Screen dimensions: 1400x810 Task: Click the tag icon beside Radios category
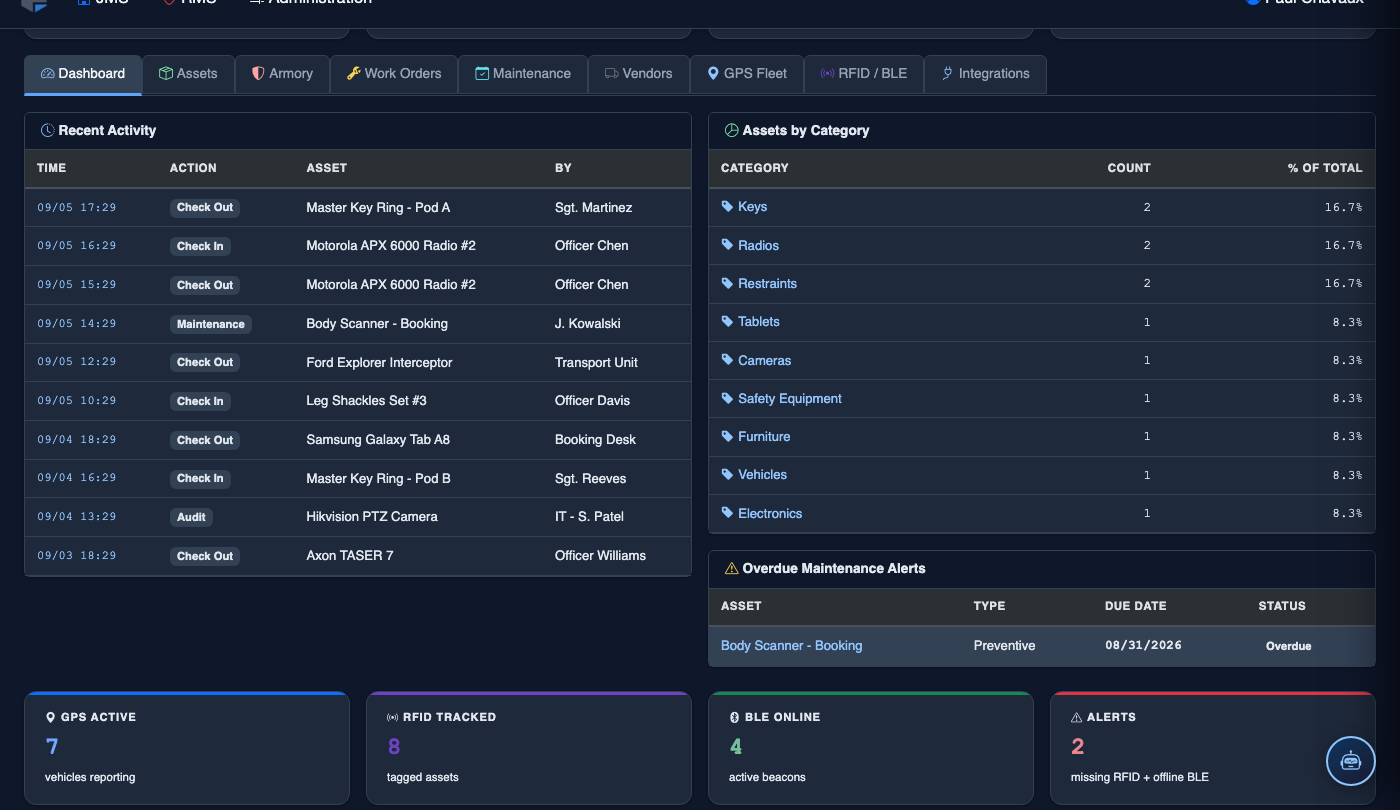(x=727, y=245)
